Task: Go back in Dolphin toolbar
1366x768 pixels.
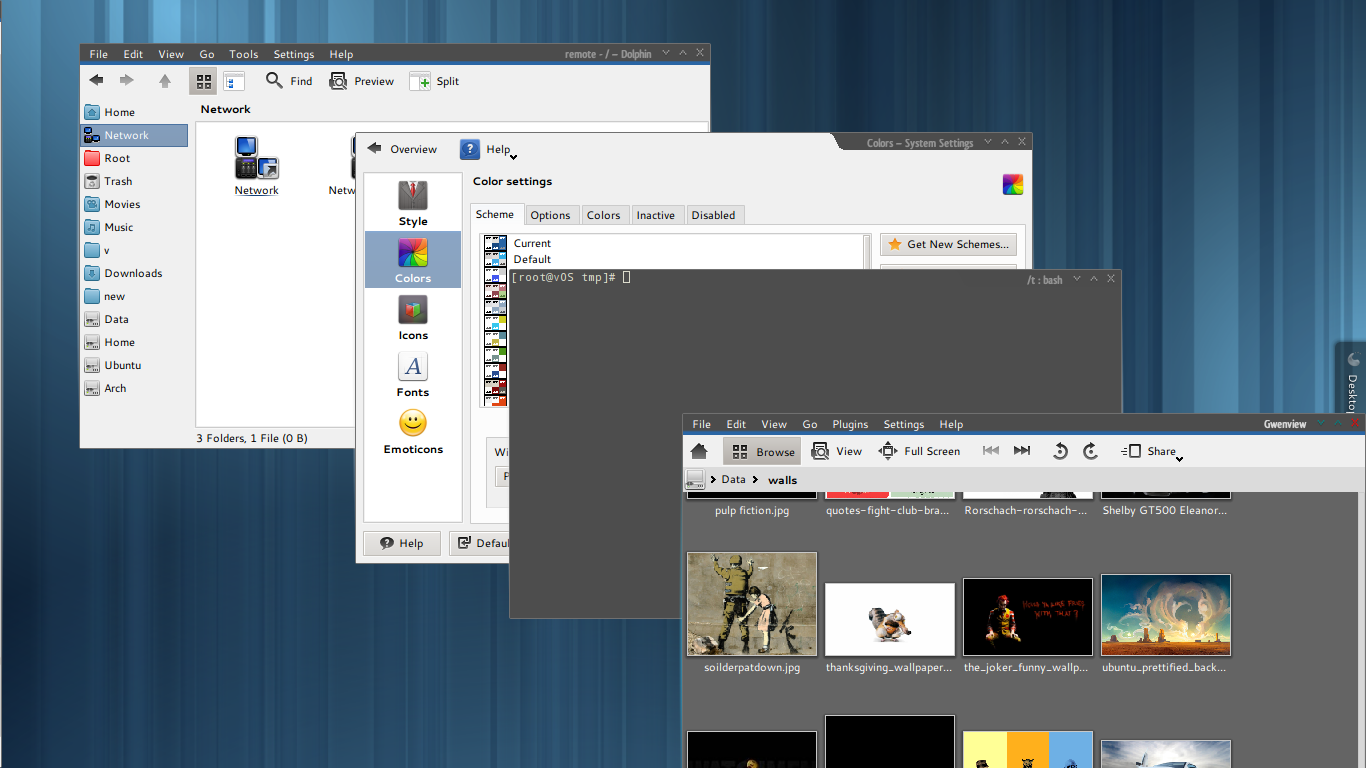Action: (97, 81)
